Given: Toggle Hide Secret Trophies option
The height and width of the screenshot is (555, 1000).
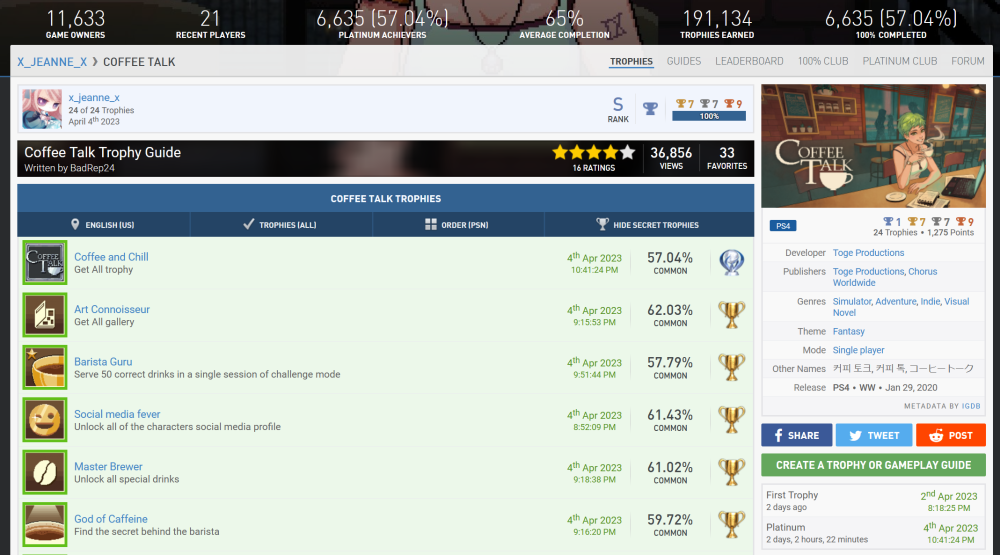Looking at the screenshot, I should click(648, 225).
